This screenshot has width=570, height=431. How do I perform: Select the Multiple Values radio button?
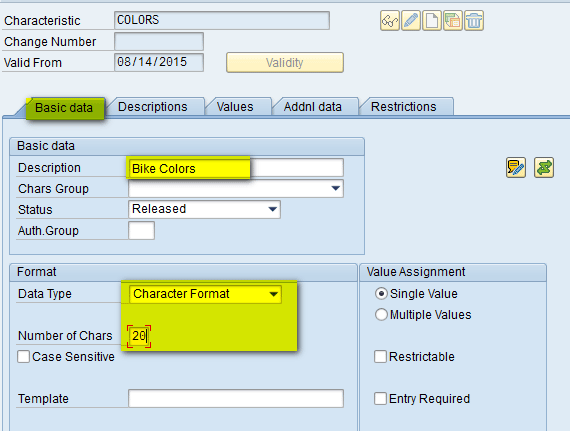[381, 315]
